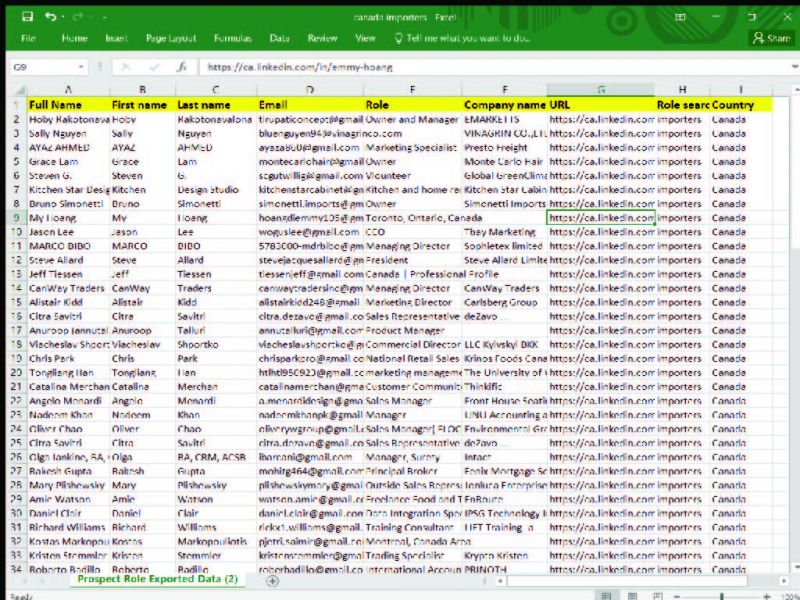Click the Enter checkmark in formula bar
800x600 pixels.
[153, 67]
